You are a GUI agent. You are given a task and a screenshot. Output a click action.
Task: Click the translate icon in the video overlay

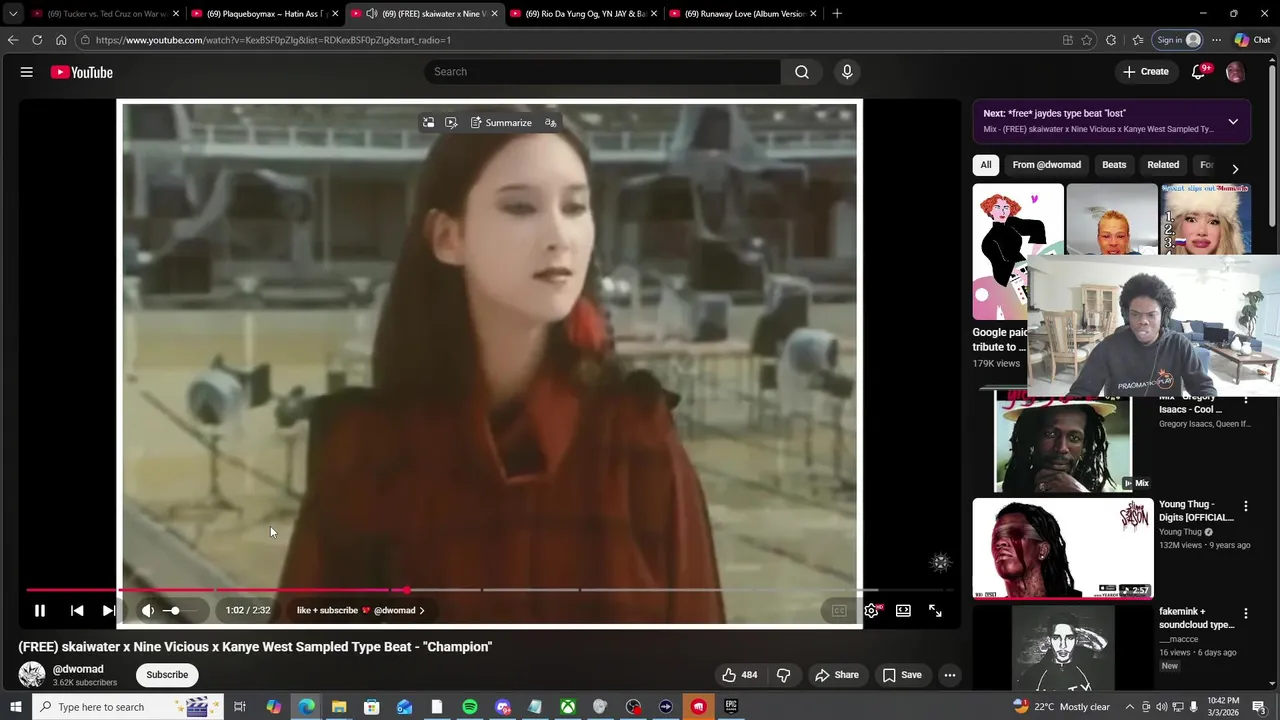[x=551, y=123]
